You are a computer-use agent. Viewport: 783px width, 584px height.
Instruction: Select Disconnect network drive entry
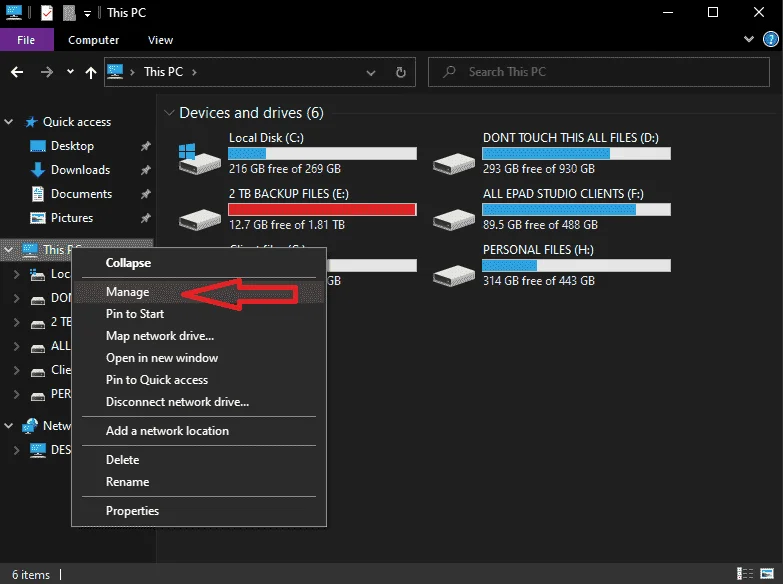[x=199, y=402]
